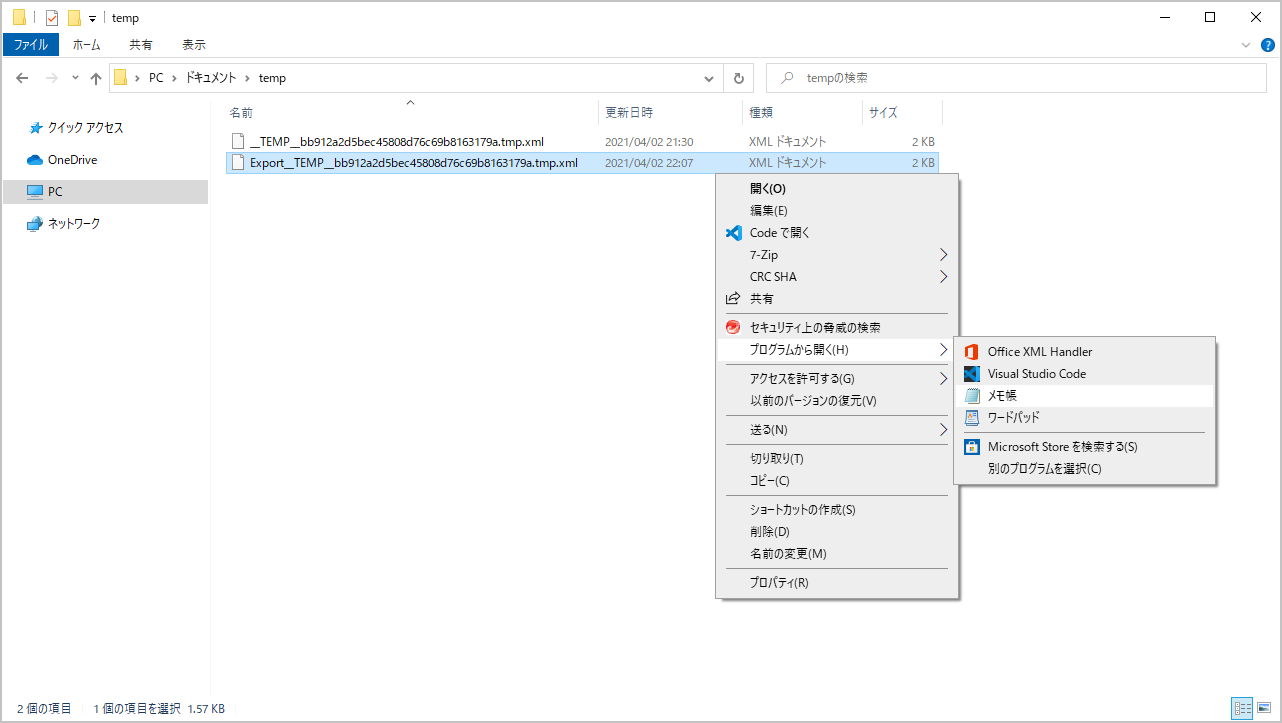Open file with Visual Studio Code from submenu
Screen dimensions: 1282x723
tap(1036, 374)
